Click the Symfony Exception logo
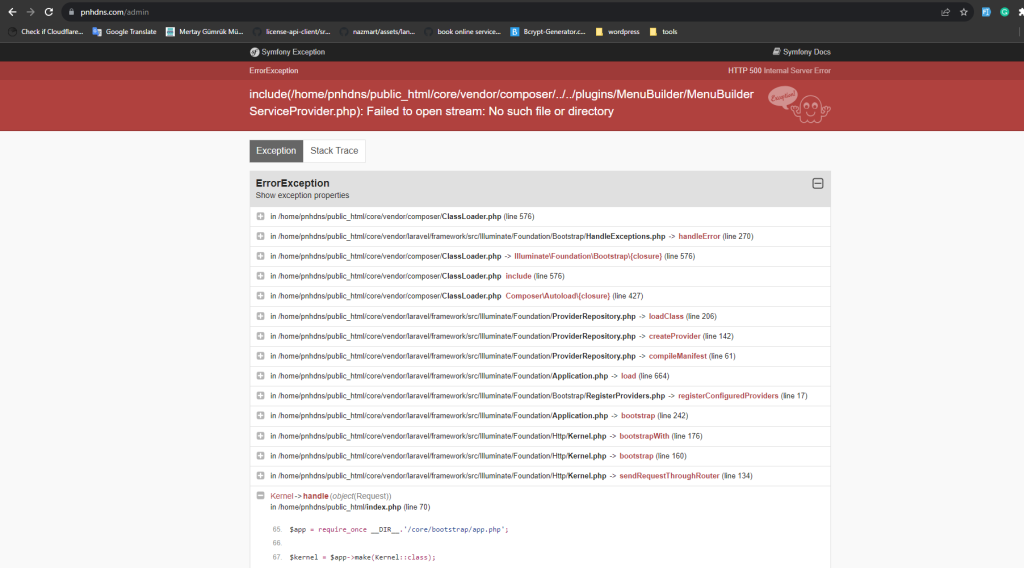 click(x=287, y=52)
